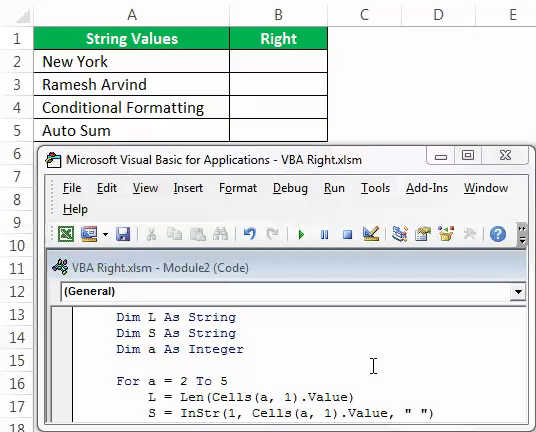
Task: Select row 9 header
Action: tap(17, 223)
